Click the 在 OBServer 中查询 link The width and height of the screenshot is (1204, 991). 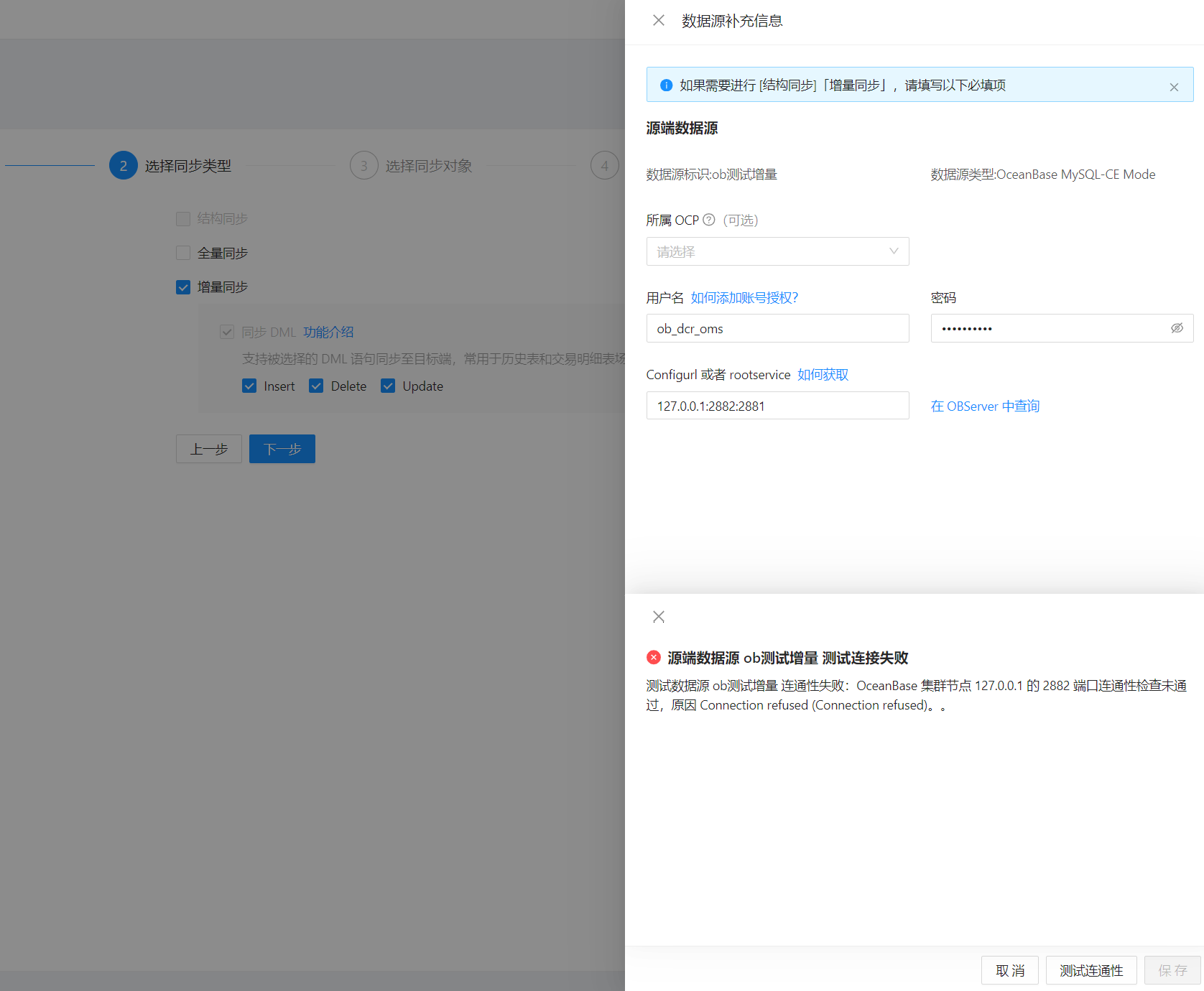(x=985, y=406)
